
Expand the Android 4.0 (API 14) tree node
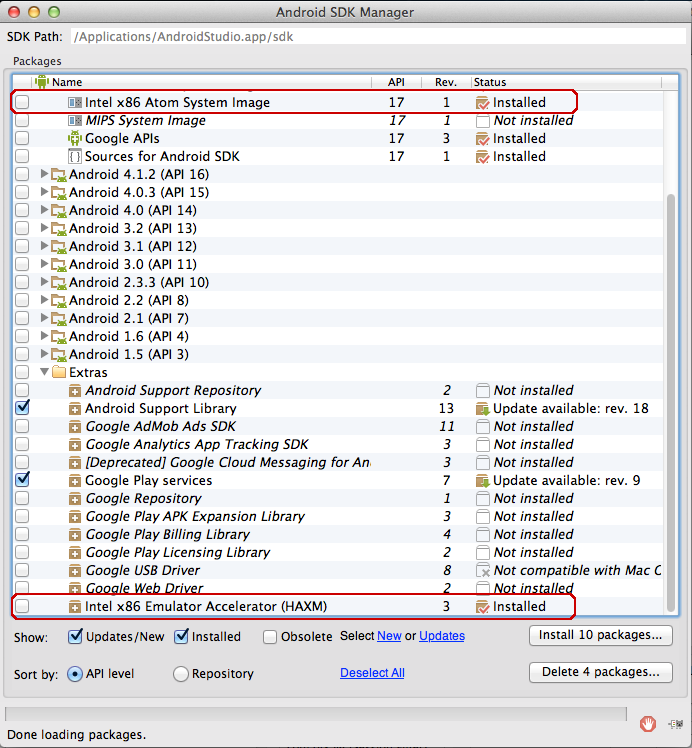coord(44,210)
